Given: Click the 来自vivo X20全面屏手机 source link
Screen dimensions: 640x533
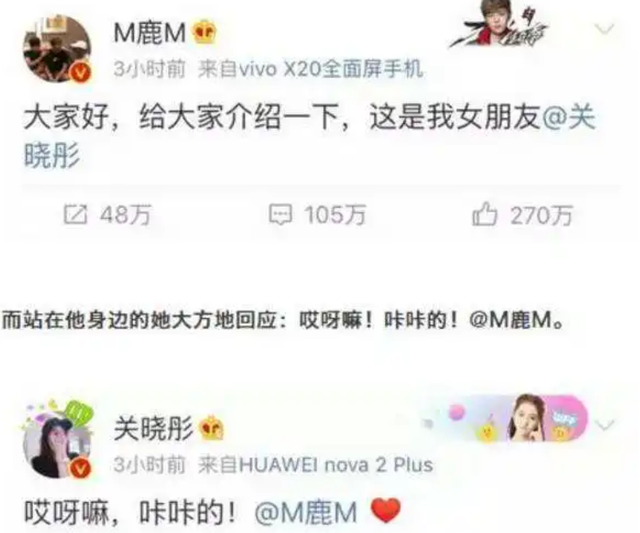Looking at the screenshot, I should (310, 69).
